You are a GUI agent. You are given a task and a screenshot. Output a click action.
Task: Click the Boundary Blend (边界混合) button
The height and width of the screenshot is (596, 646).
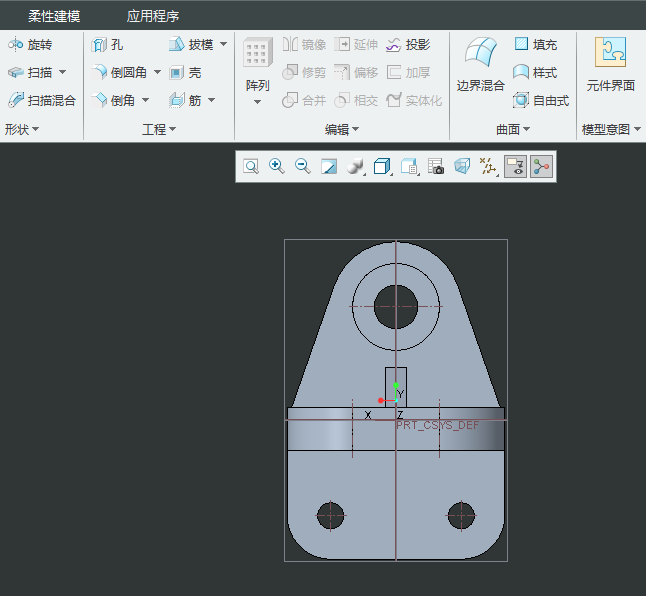[x=480, y=66]
